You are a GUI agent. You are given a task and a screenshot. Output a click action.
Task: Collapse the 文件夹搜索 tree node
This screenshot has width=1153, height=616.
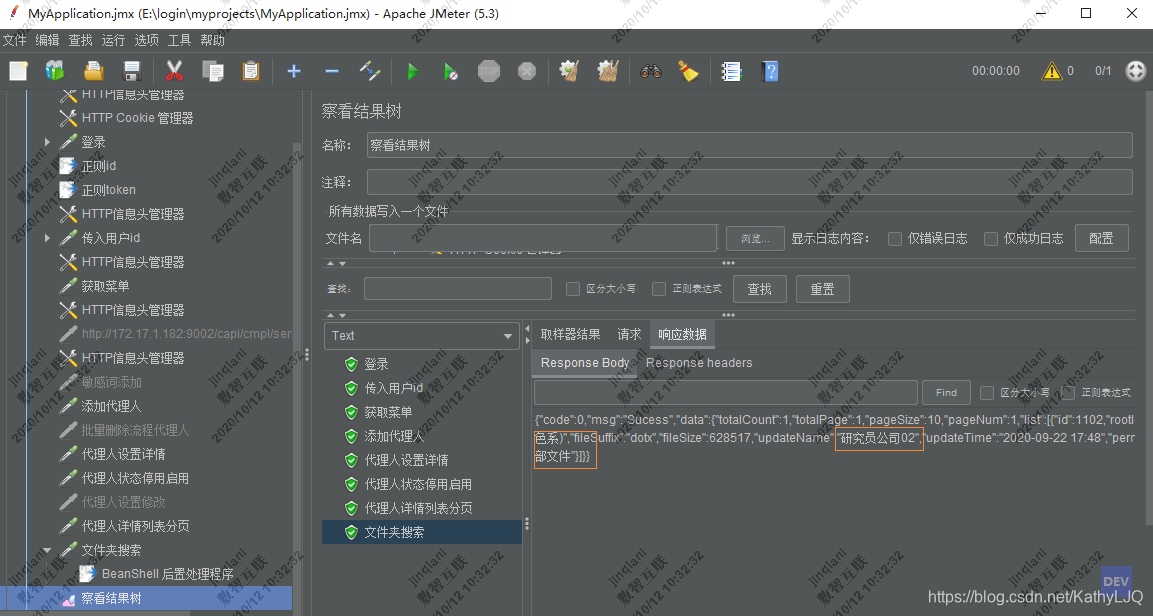click(x=47, y=550)
